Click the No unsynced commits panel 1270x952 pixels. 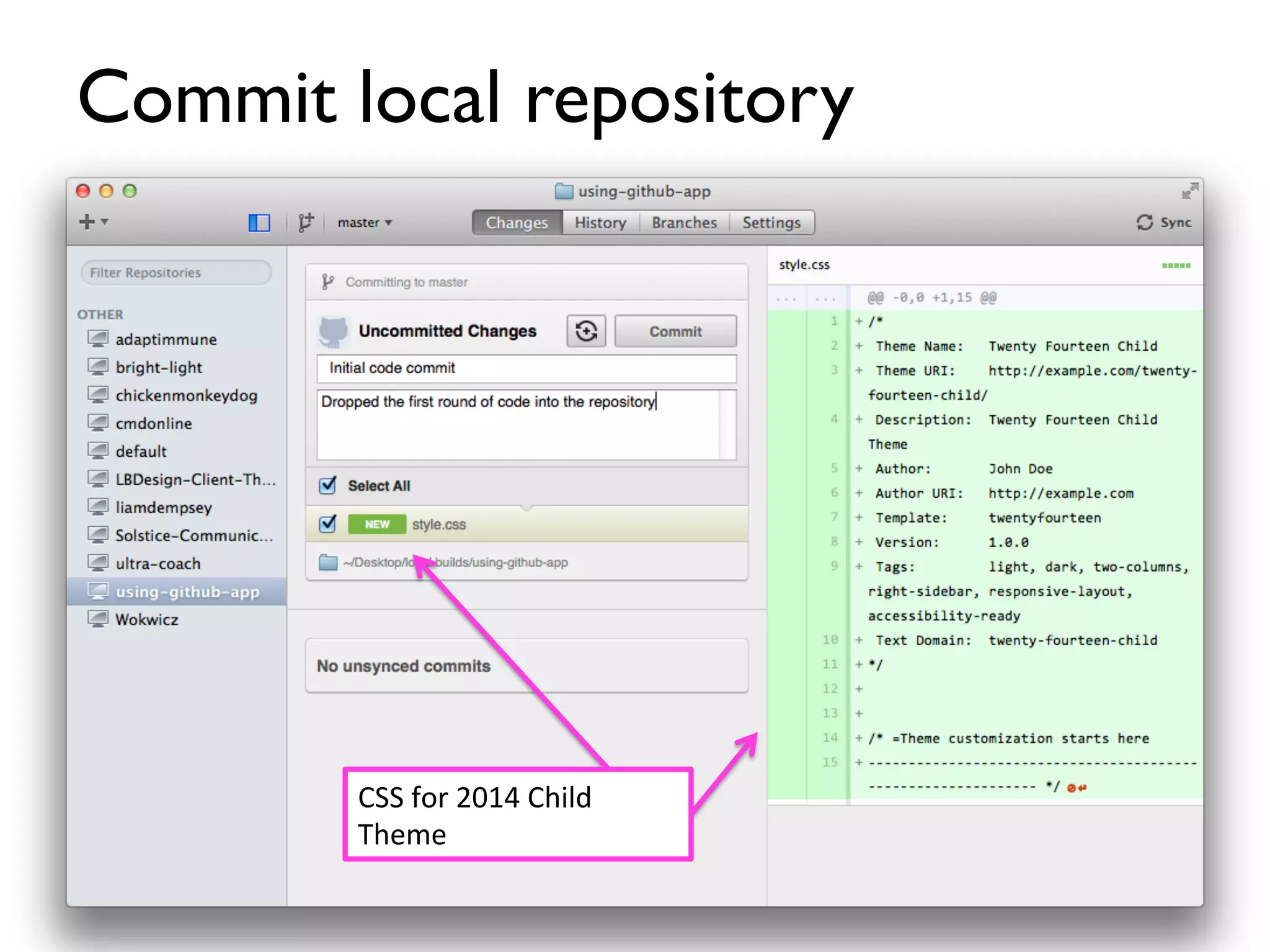coord(526,666)
